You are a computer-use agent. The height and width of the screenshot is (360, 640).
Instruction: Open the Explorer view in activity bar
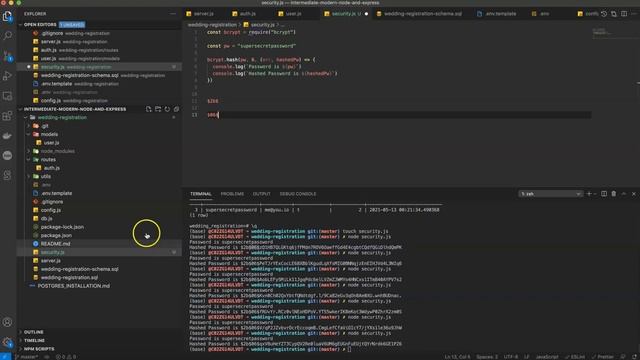click(x=7, y=16)
